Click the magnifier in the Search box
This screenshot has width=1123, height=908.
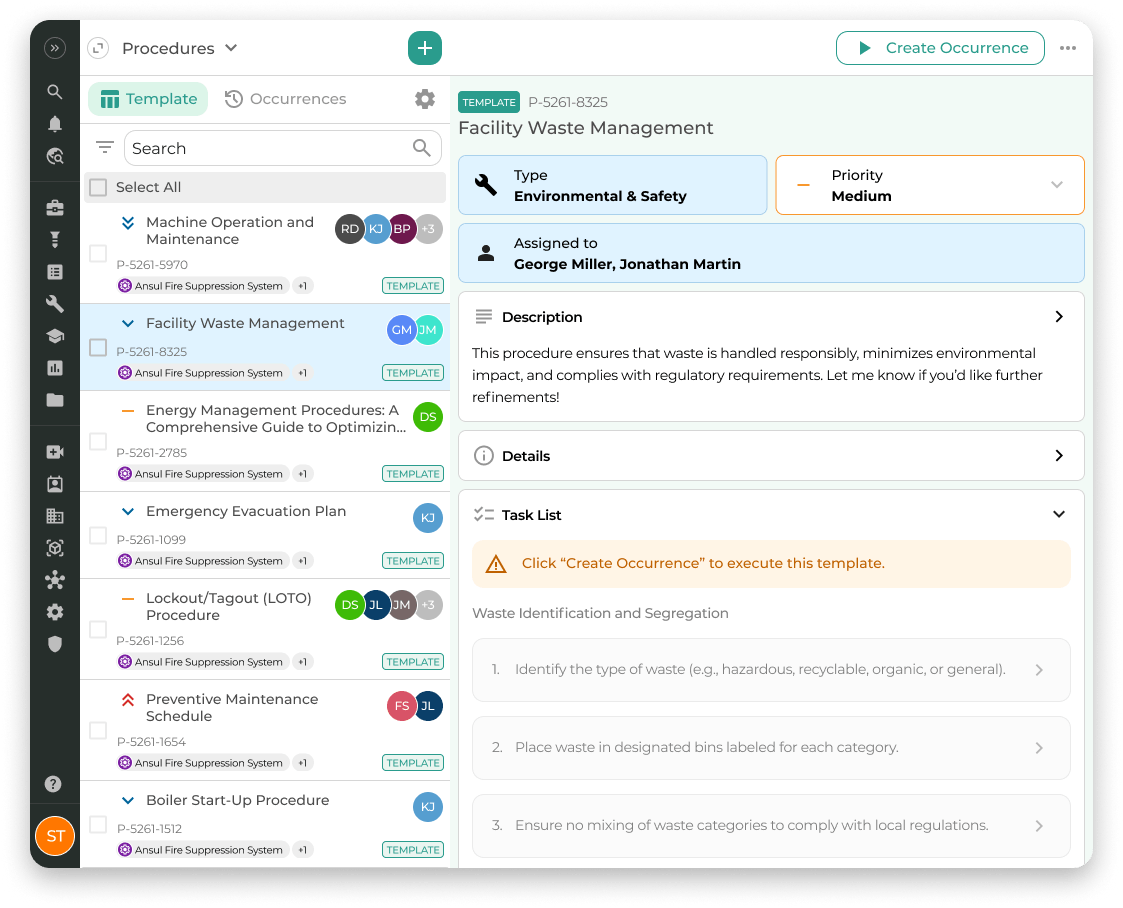click(x=422, y=148)
